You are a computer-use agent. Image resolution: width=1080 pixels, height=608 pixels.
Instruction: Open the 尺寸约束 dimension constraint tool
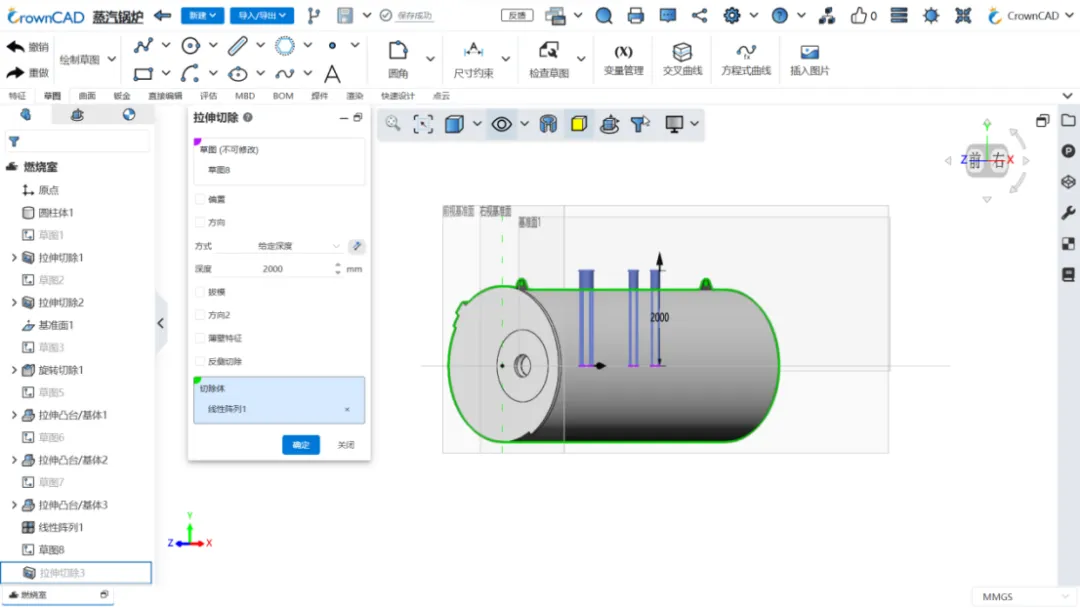click(473, 59)
